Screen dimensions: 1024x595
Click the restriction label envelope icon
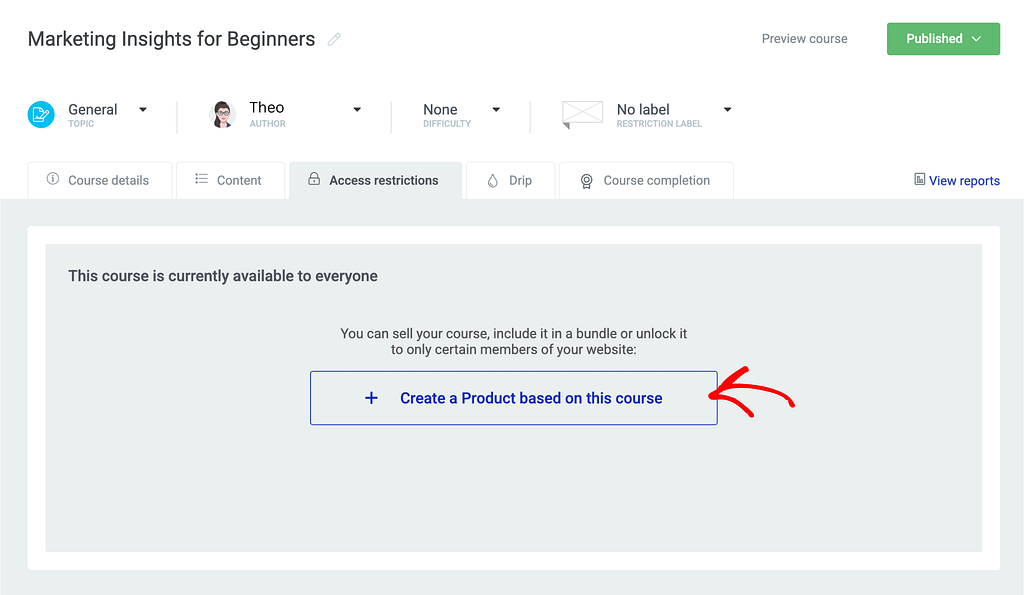(x=582, y=114)
